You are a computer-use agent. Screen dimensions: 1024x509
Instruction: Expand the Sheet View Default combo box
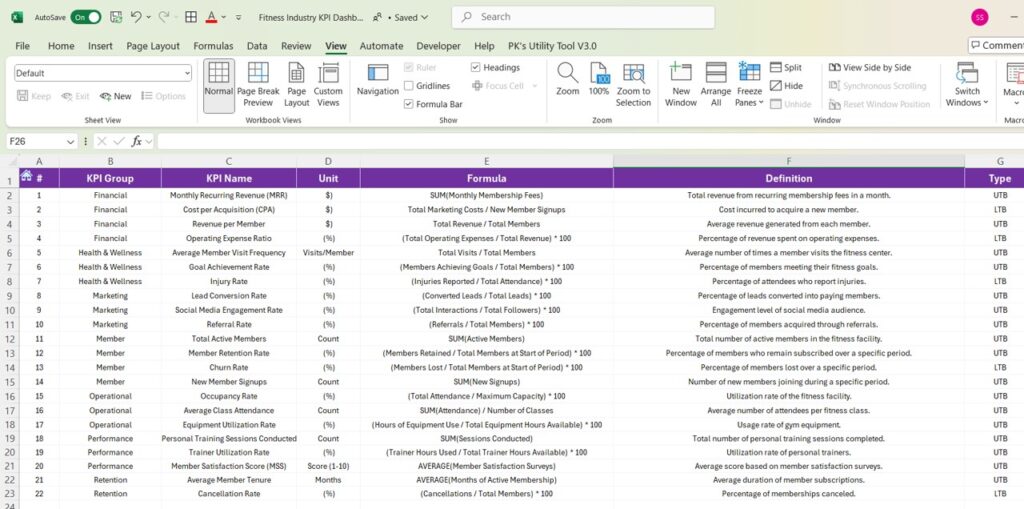tap(103, 73)
